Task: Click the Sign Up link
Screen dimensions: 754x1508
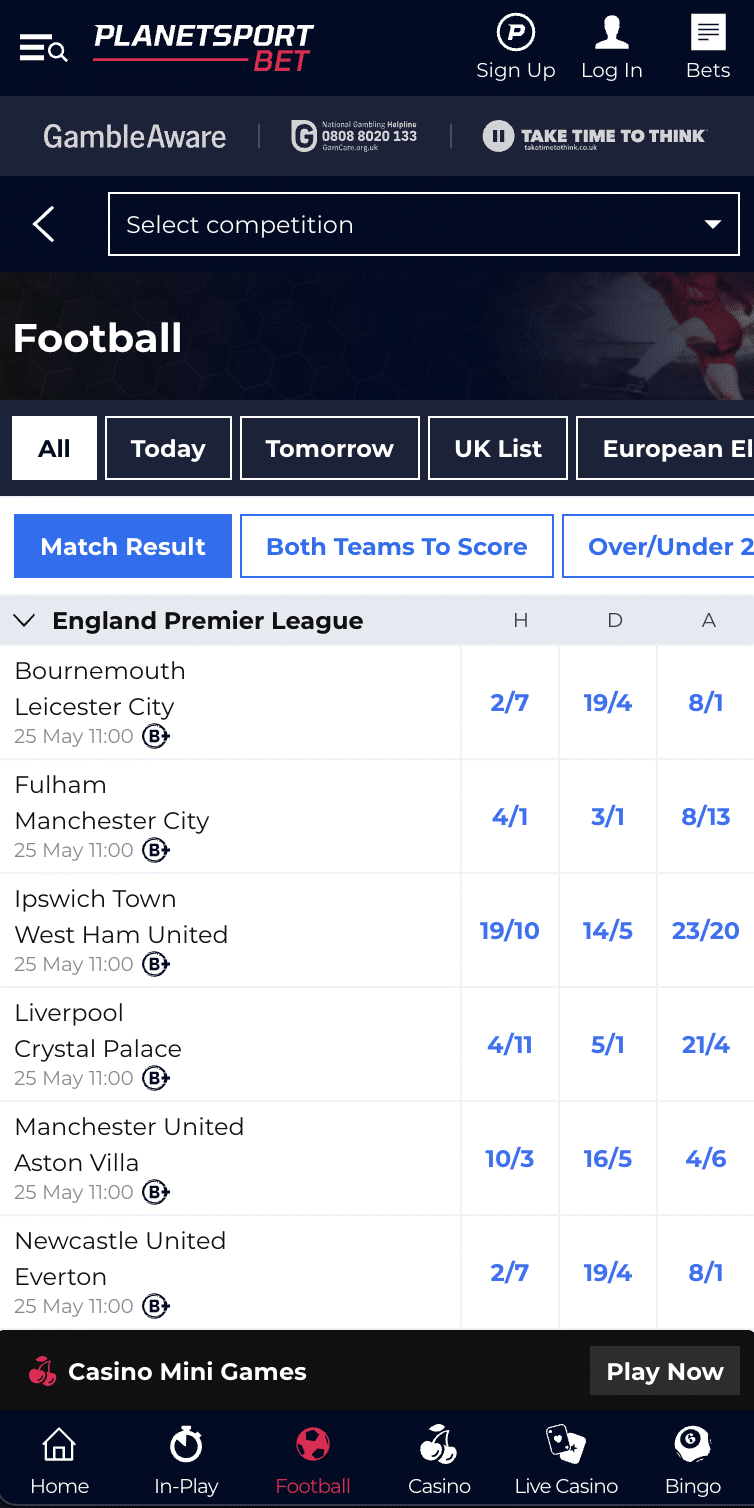Action: [515, 47]
